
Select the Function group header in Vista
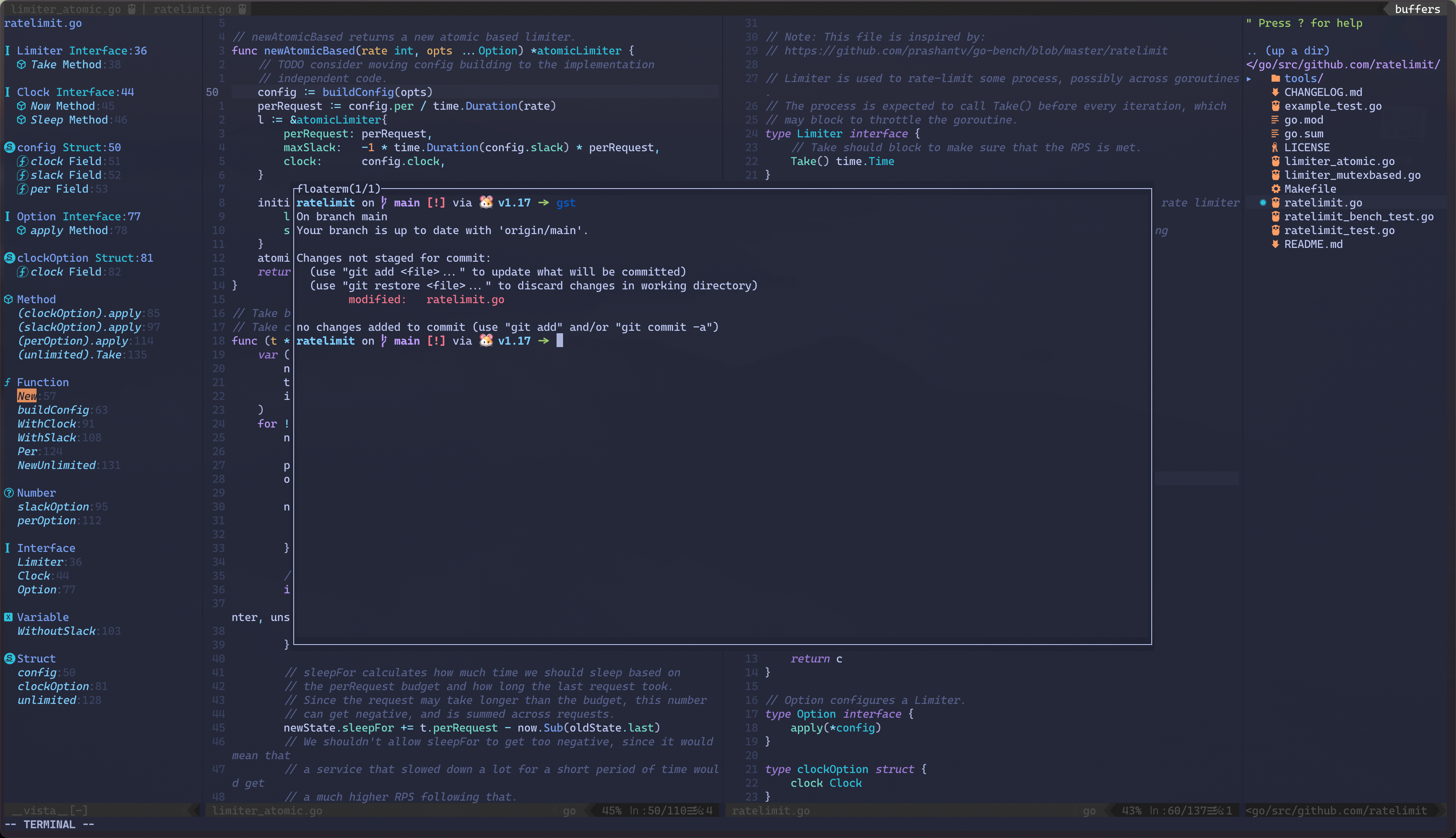tap(43, 382)
